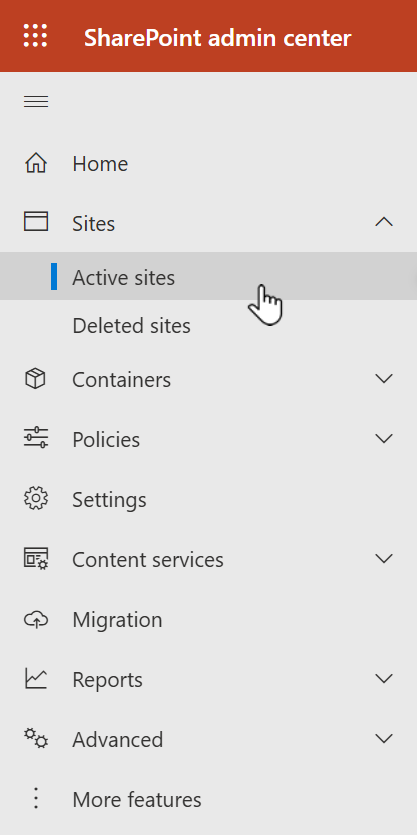The height and width of the screenshot is (835, 417).
Task: Open the Migration label
Action: [x=117, y=620]
